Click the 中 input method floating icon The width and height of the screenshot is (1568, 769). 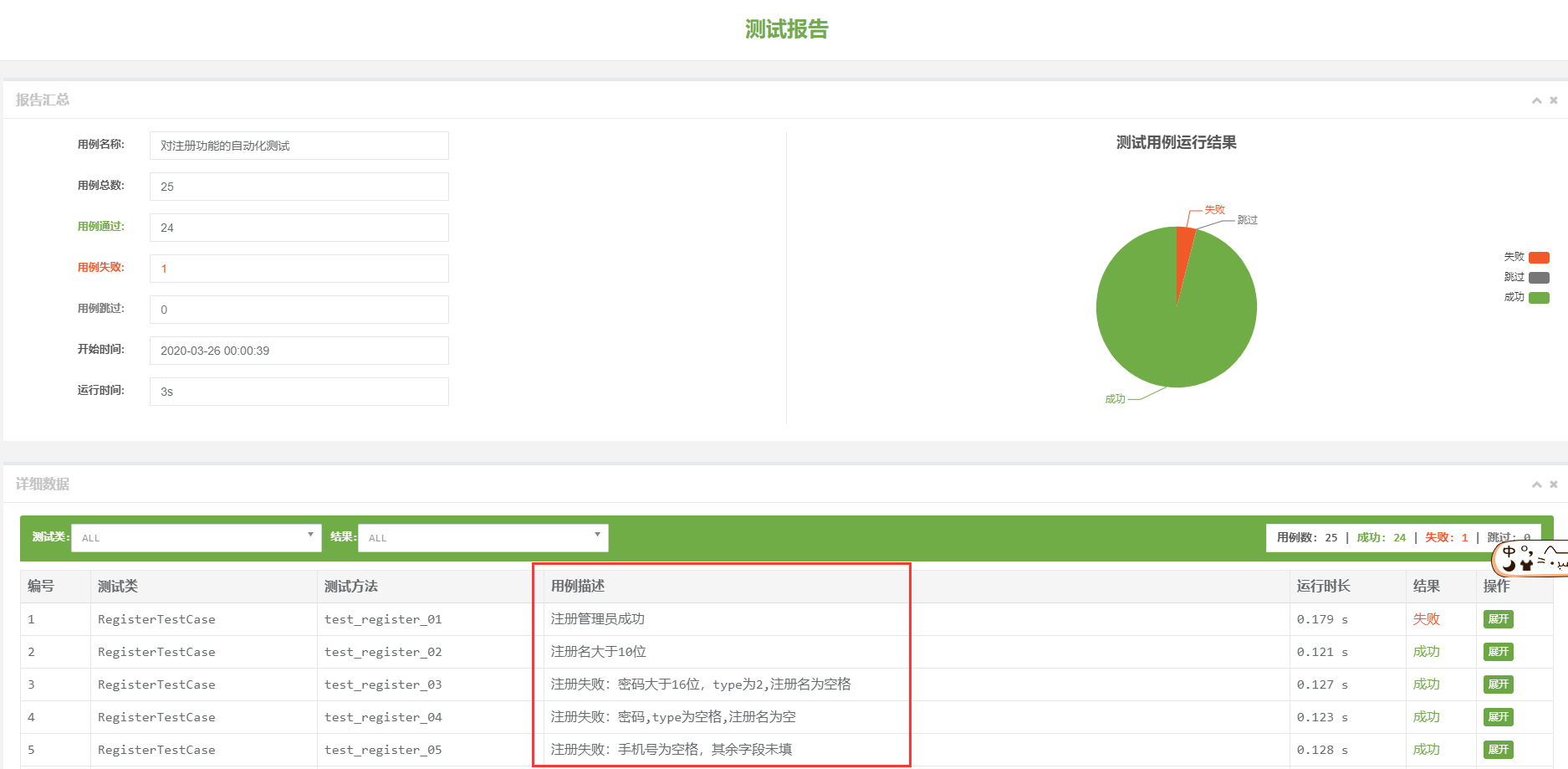[x=1509, y=552]
